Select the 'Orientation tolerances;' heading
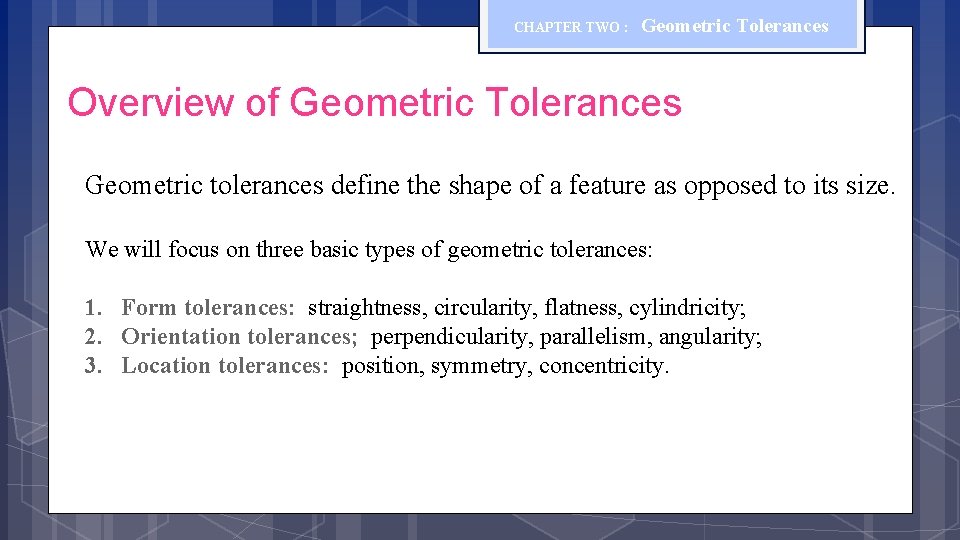 [x=239, y=337]
